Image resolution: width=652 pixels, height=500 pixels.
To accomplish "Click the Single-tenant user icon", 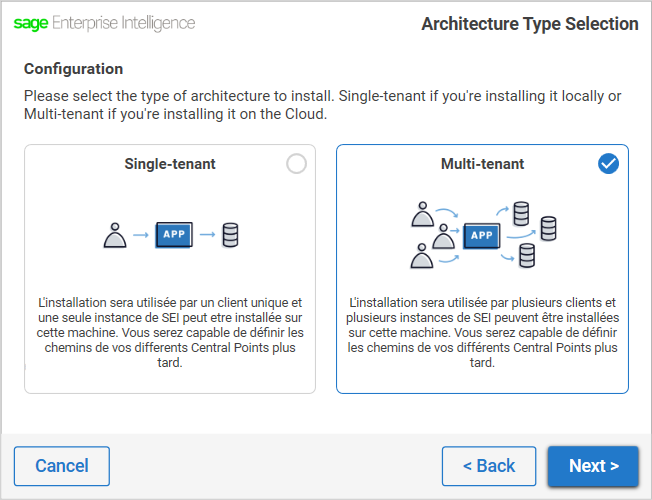I will tap(116, 236).
